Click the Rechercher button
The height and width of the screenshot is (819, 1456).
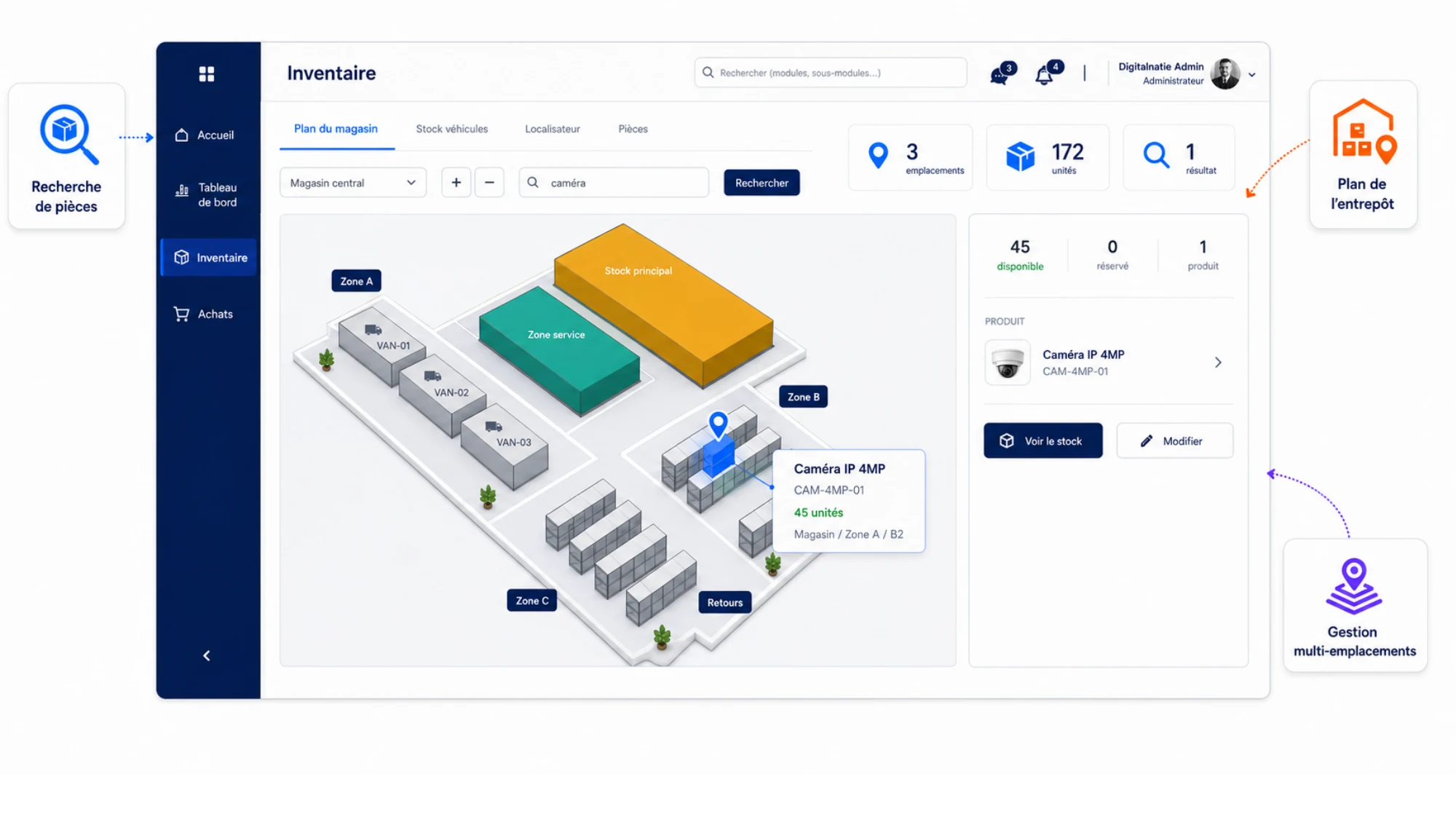coord(761,183)
